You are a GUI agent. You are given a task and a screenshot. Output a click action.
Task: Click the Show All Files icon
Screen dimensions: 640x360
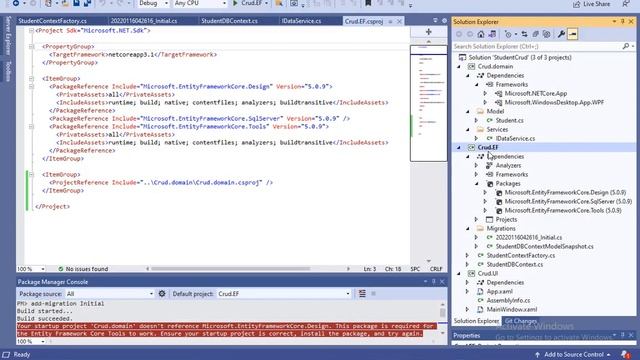[547, 34]
